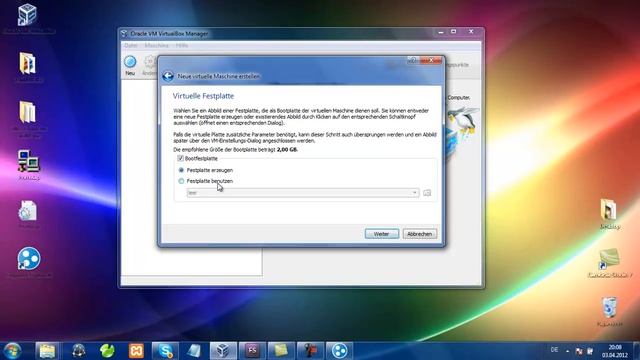The image size is (640, 360).
Task: Click the DE language indicator in tray
Action: (554, 350)
